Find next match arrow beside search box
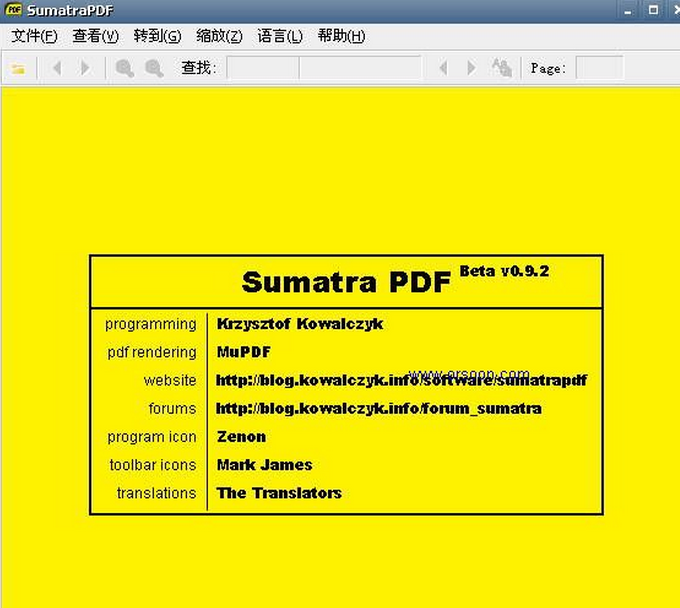680x608 pixels. (471, 68)
